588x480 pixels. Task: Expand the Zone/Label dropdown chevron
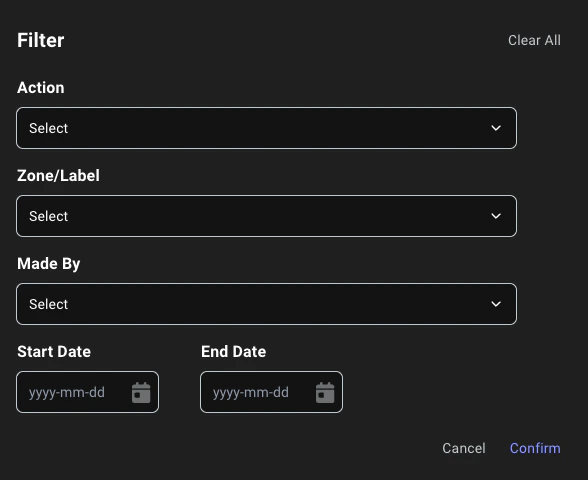pos(496,216)
